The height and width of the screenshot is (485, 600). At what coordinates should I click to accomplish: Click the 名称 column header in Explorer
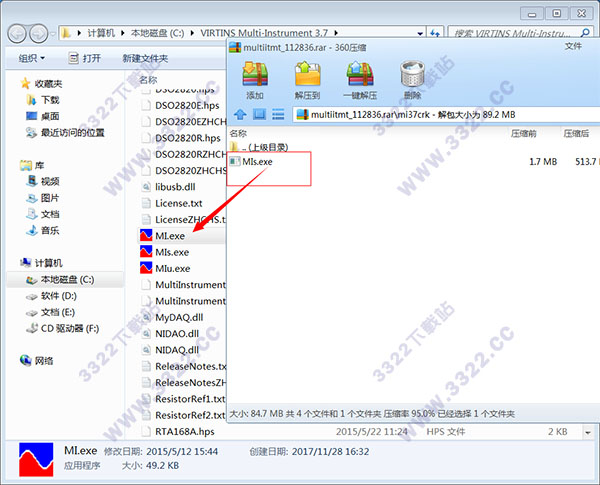[x=148, y=80]
